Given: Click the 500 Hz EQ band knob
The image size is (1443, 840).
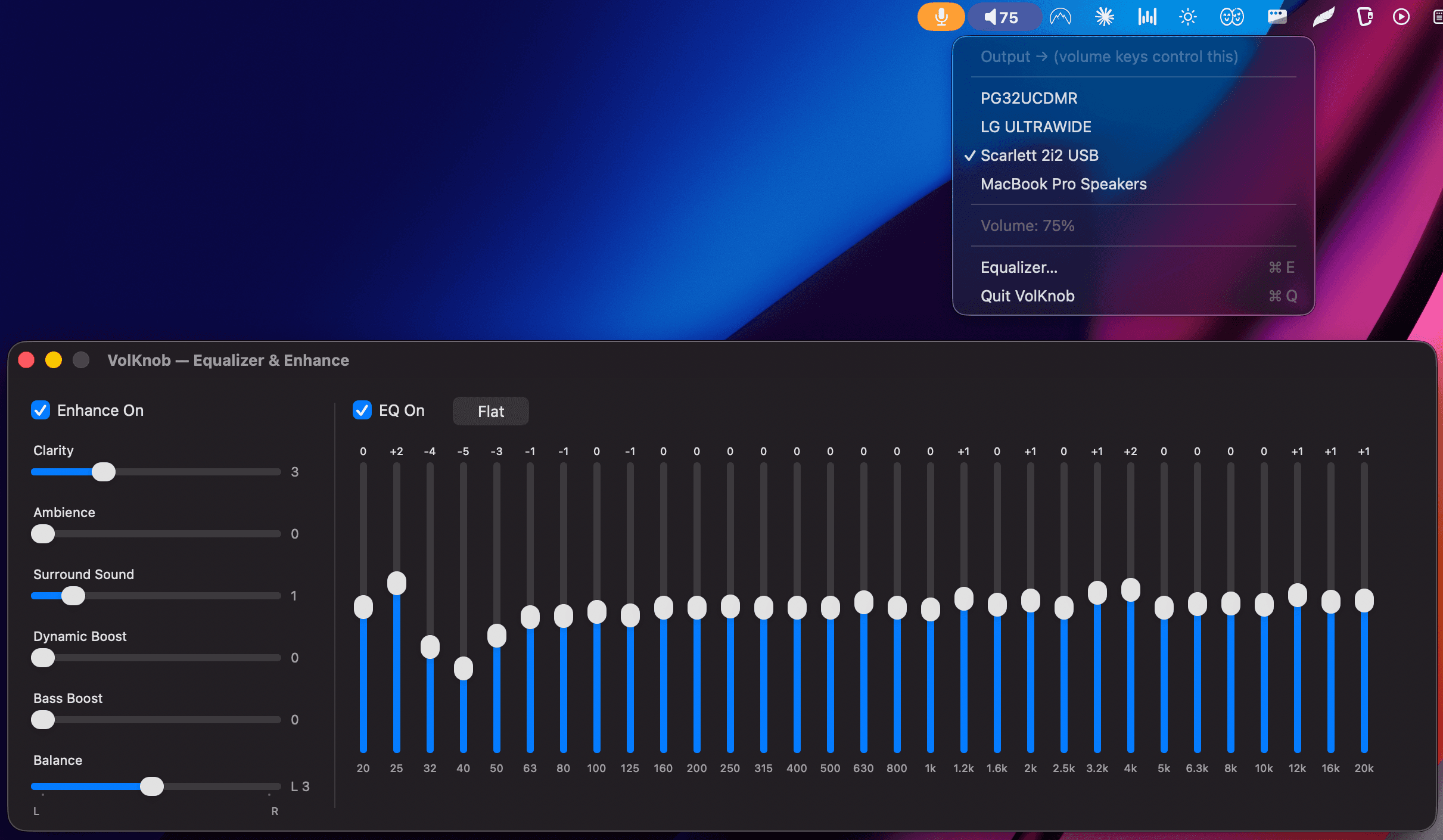Looking at the screenshot, I should click(831, 608).
